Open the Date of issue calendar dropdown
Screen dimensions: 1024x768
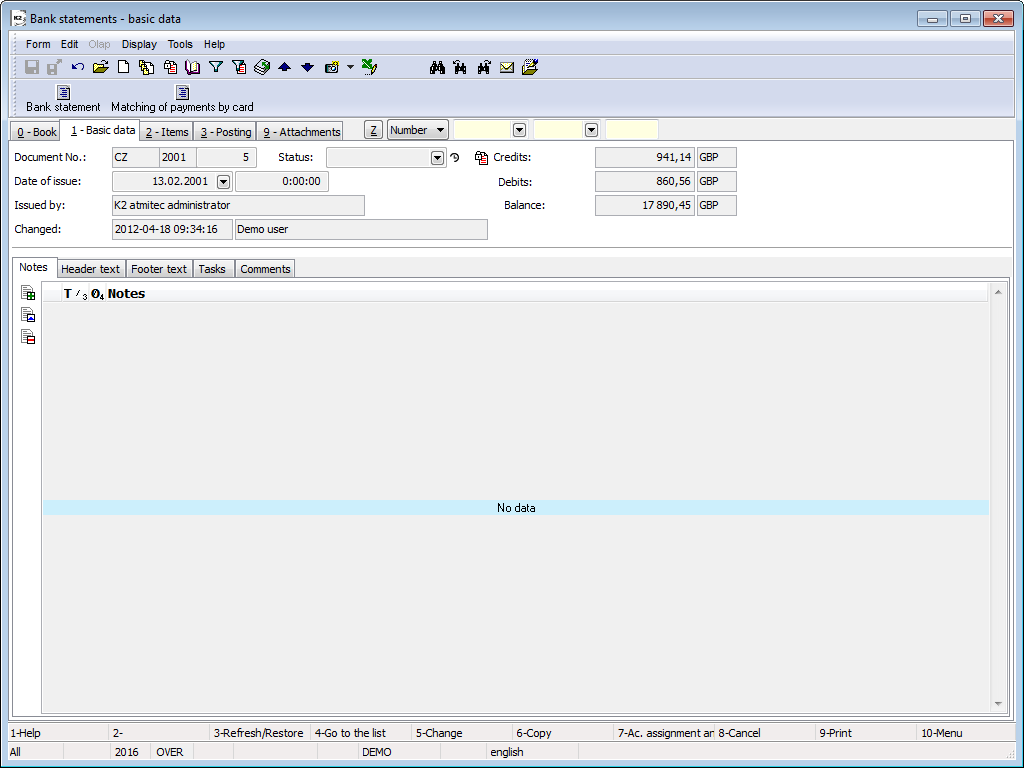click(223, 182)
